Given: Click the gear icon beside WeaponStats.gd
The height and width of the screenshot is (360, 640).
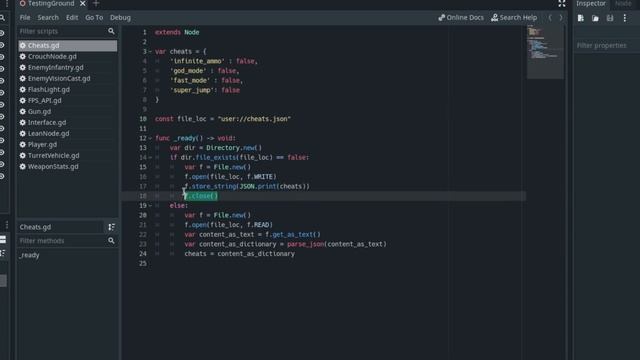Looking at the screenshot, I should (22, 167).
